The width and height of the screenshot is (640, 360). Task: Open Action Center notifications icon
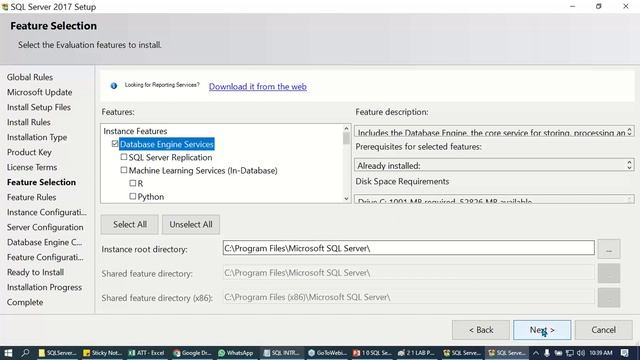click(624, 353)
